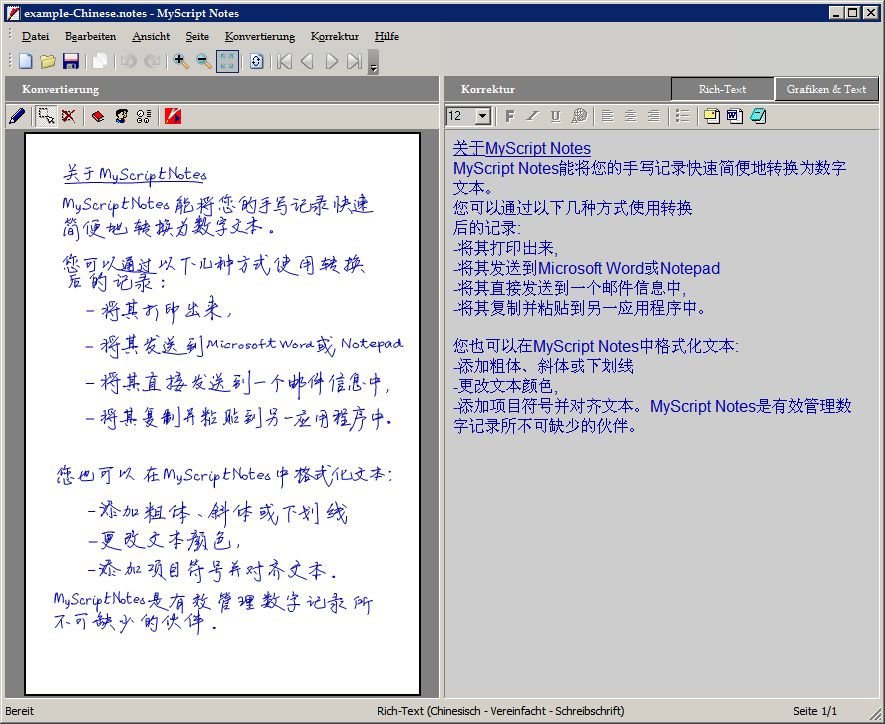Open the Datei menu
Screen dimensions: 885x724
(35, 36)
